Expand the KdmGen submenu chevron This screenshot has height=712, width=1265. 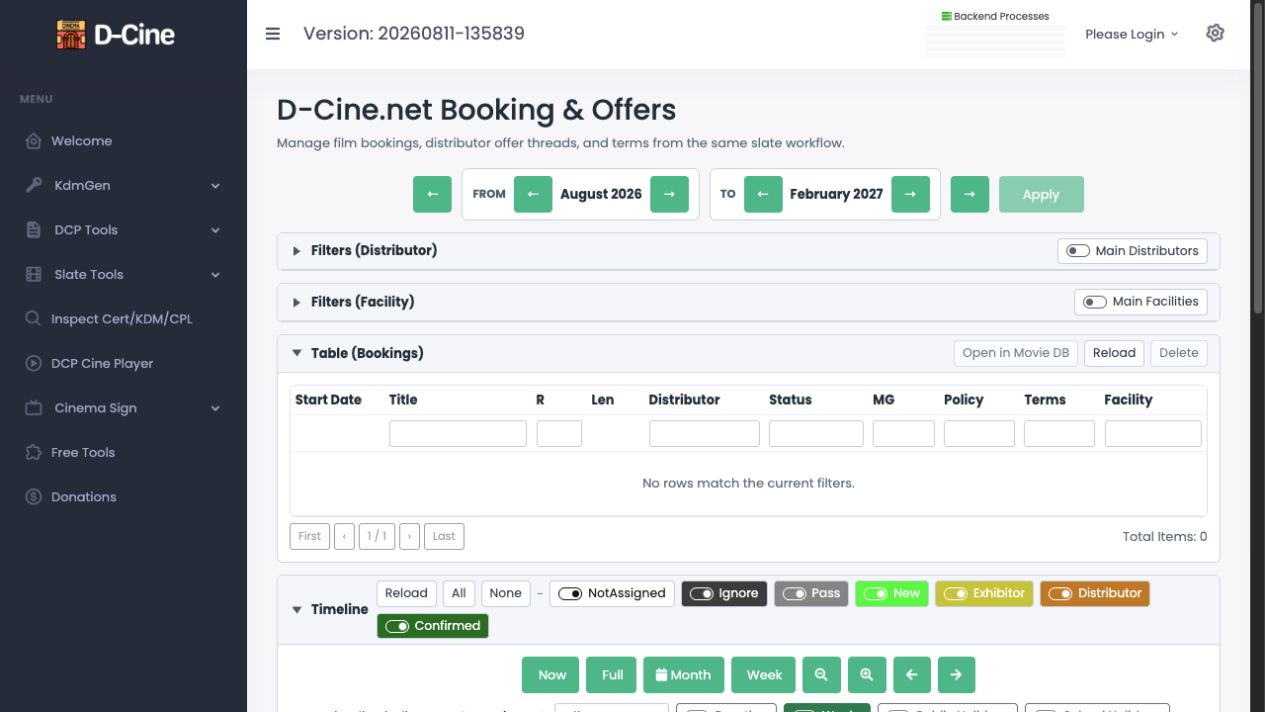click(x=215, y=186)
